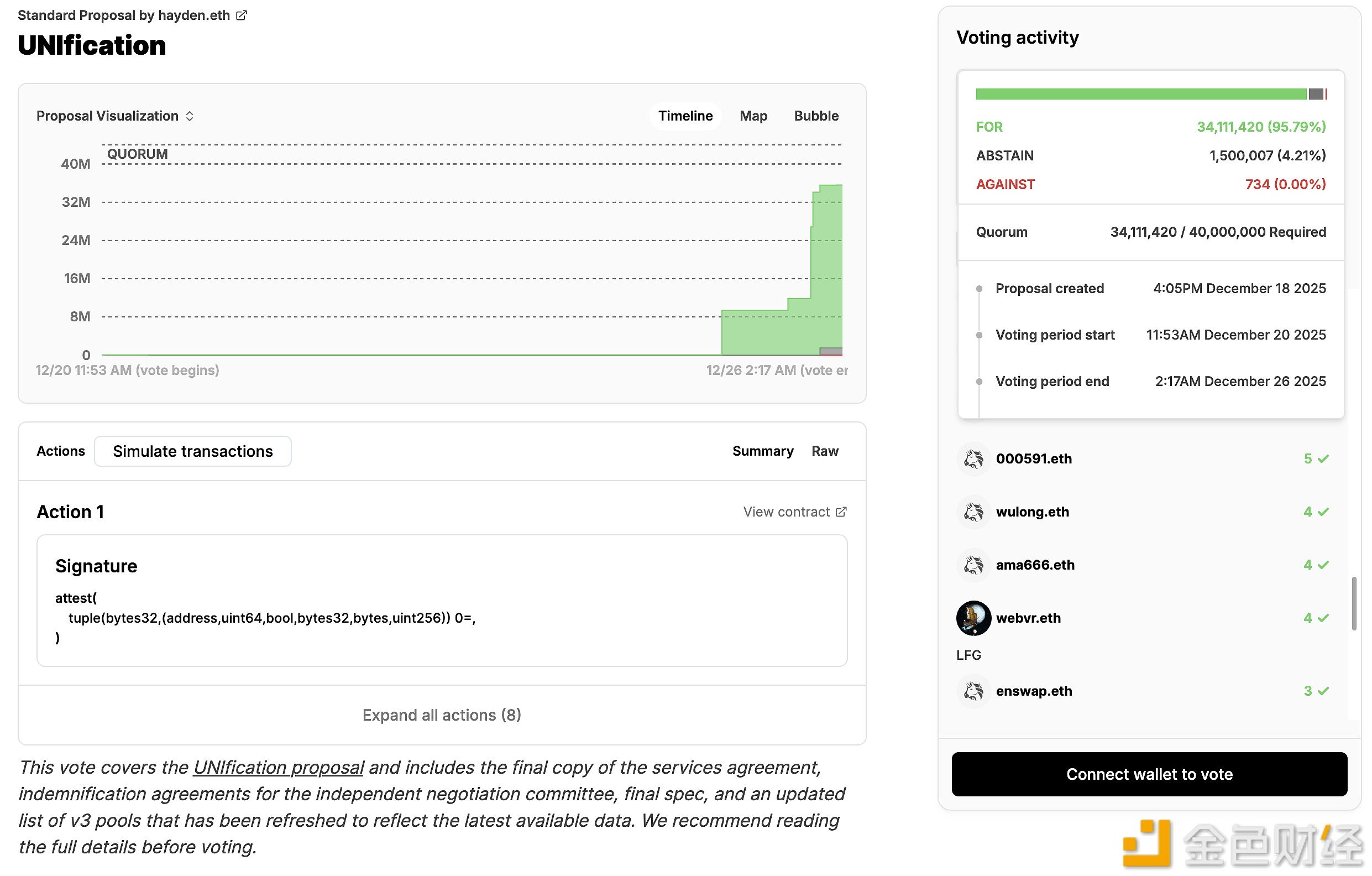The height and width of the screenshot is (876, 1372).
Task: Click the View contract external icon
Action: (x=841, y=512)
